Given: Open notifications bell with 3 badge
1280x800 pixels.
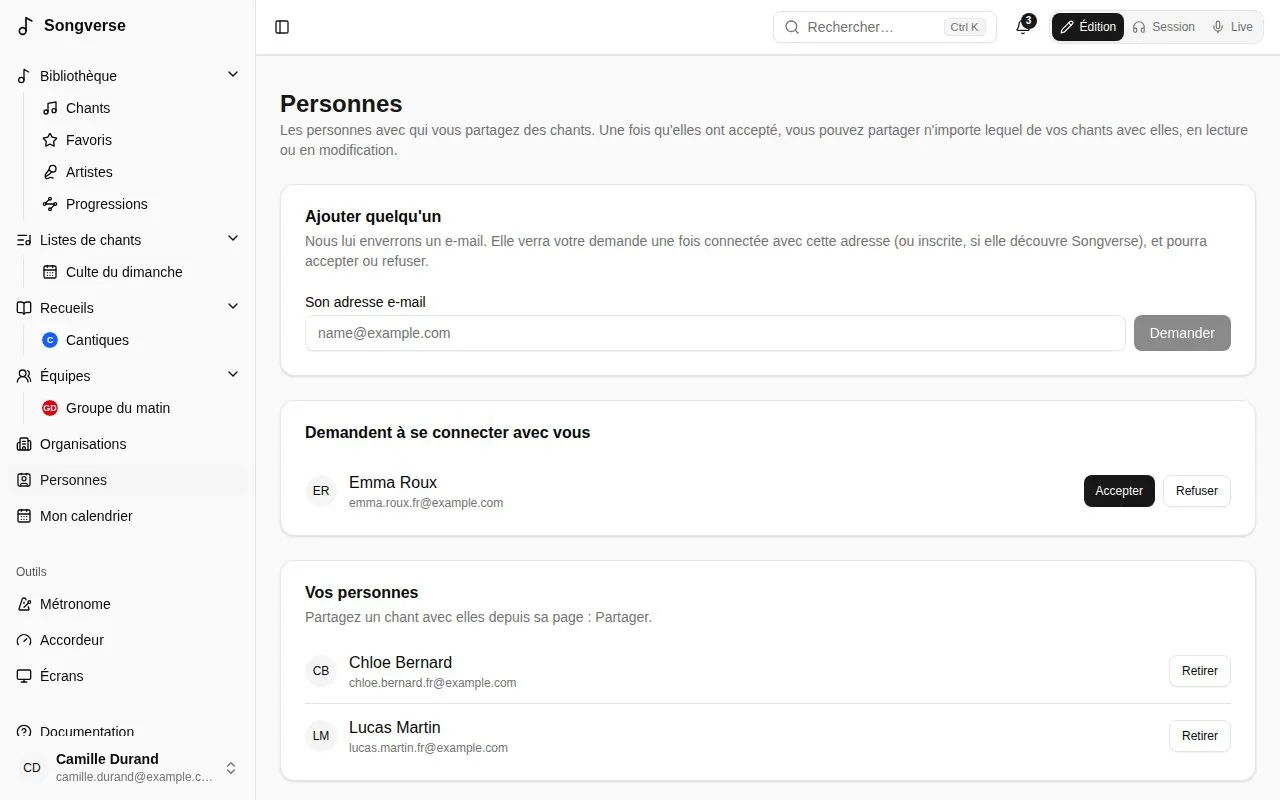Looking at the screenshot, I should [x=1023, y=27].
